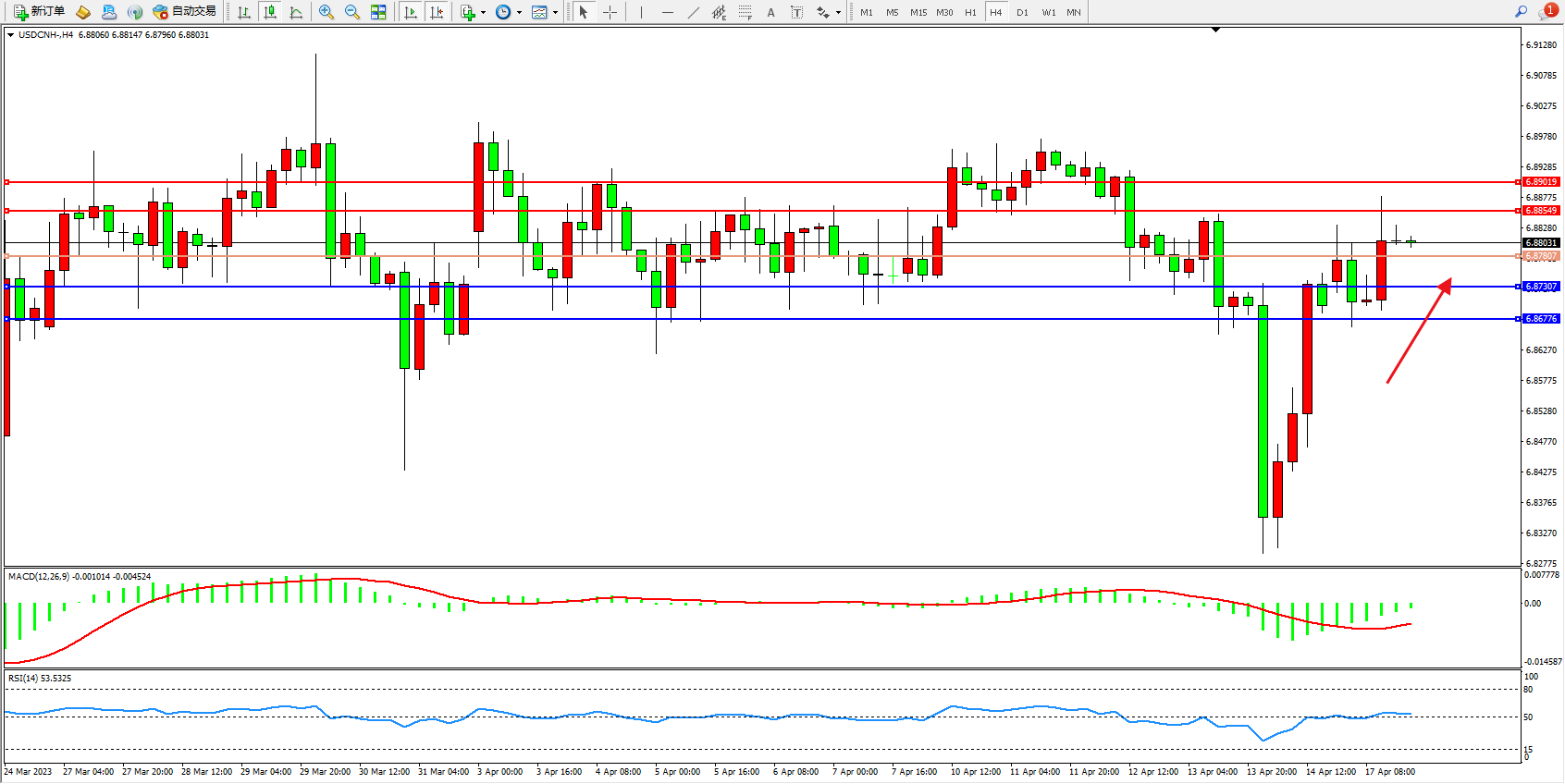Tile chart windows with grid icon
This screenshot has height=784, width=1565.
tap(378, 12)
